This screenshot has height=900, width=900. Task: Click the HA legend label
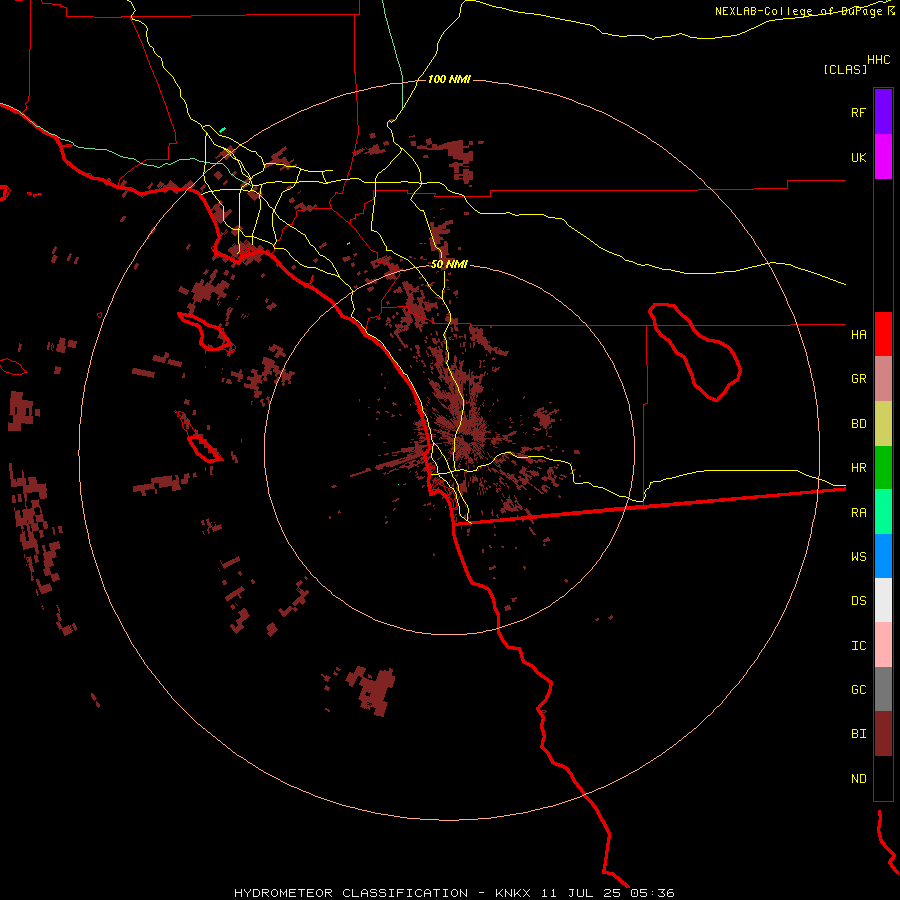858,334
